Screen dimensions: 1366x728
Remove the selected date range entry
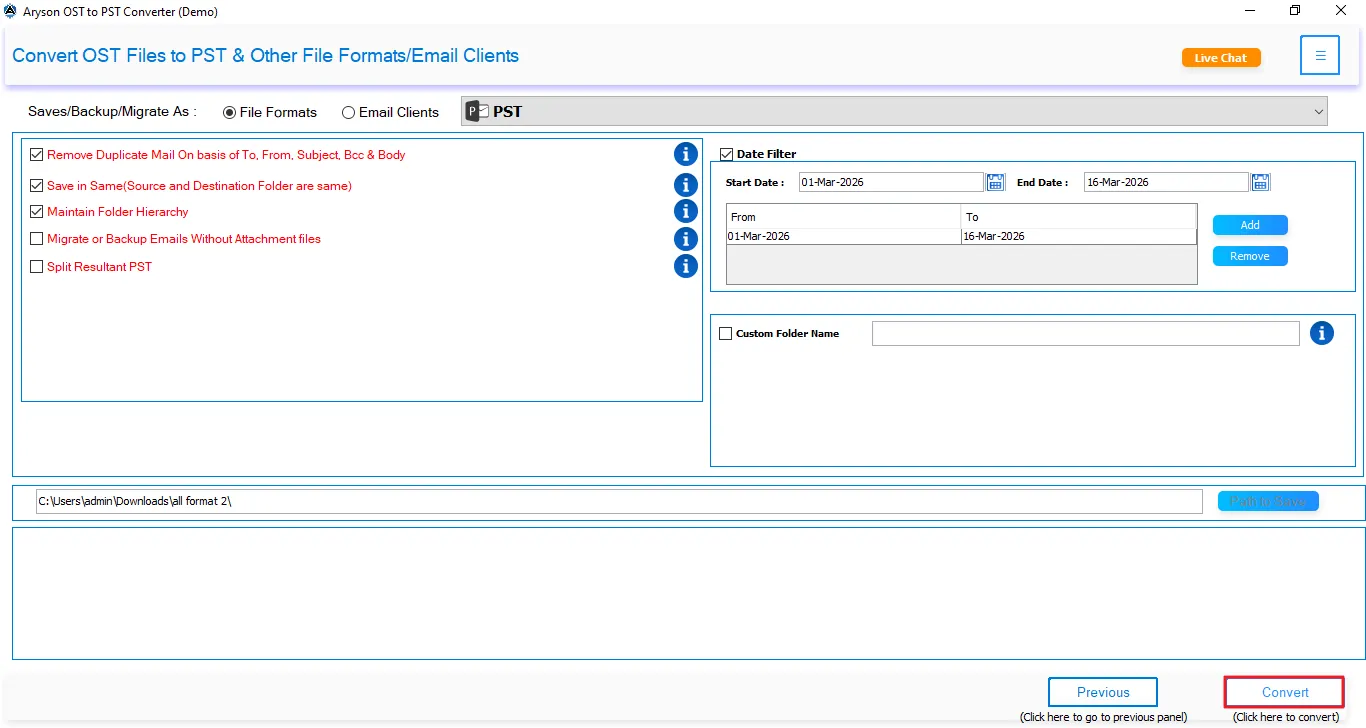(1249, 255)
